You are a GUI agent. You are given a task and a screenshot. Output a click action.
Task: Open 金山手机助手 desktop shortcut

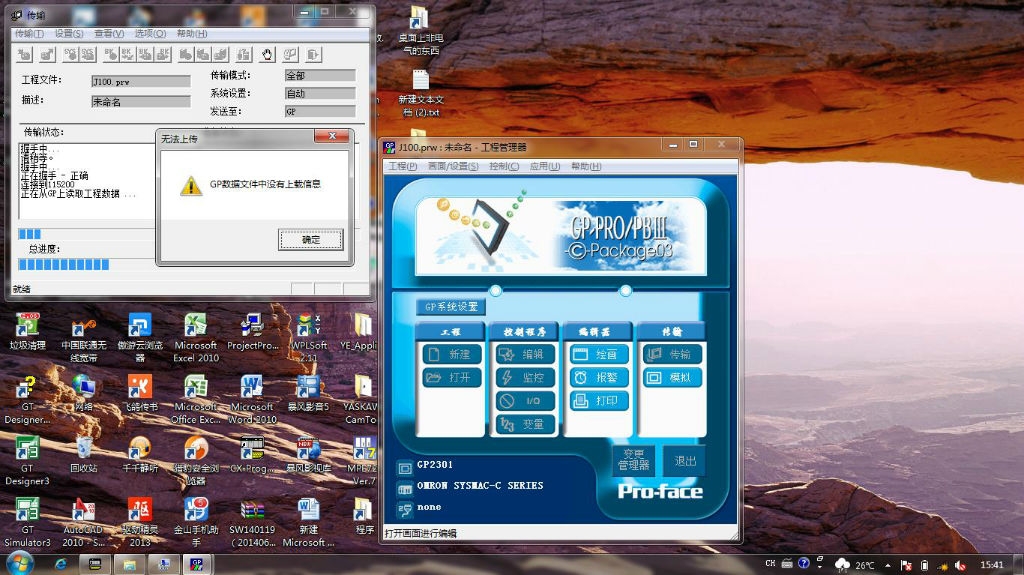[196, 523]
